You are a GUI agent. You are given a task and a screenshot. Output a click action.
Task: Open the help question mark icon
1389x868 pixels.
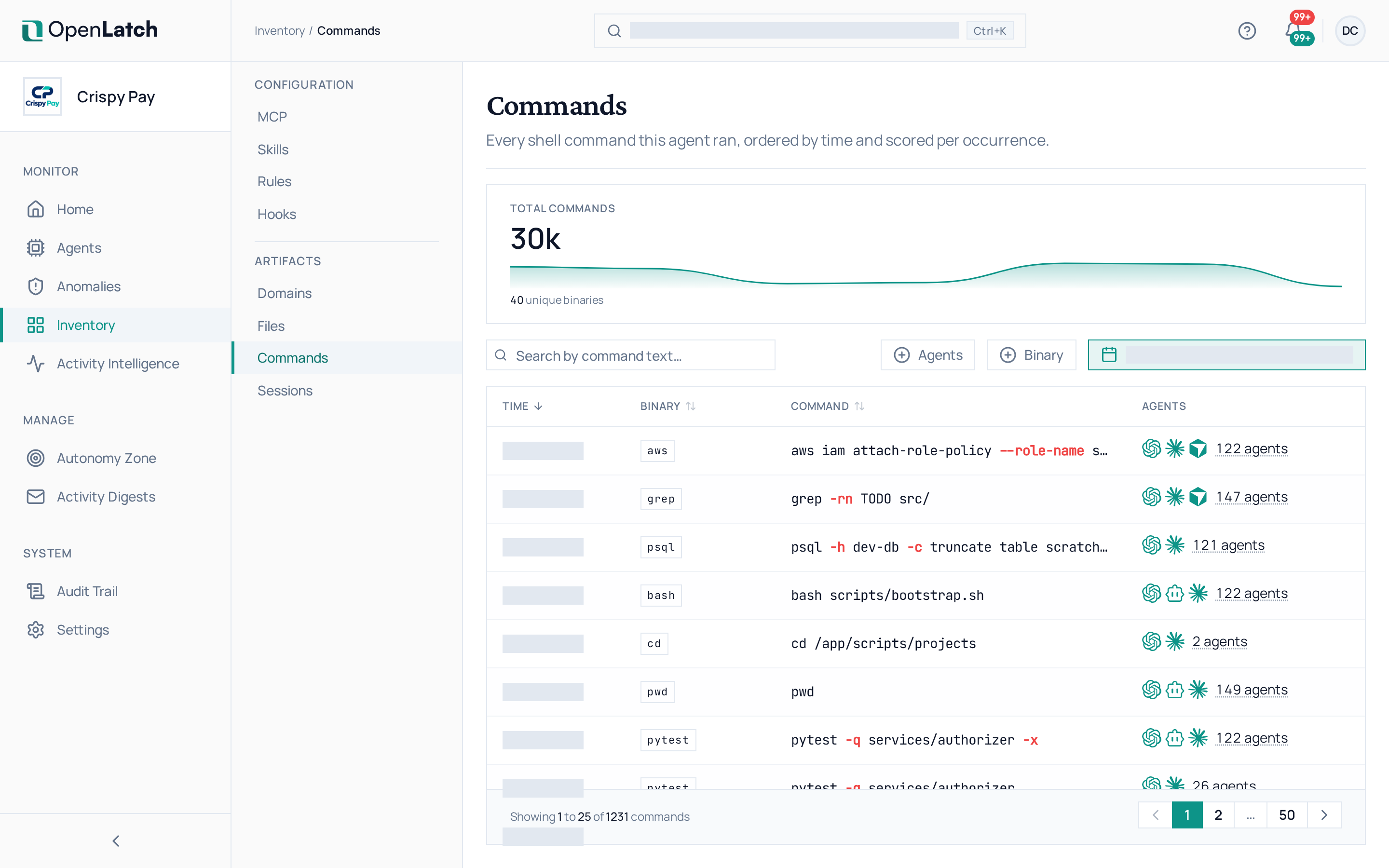click(1247, 30)
